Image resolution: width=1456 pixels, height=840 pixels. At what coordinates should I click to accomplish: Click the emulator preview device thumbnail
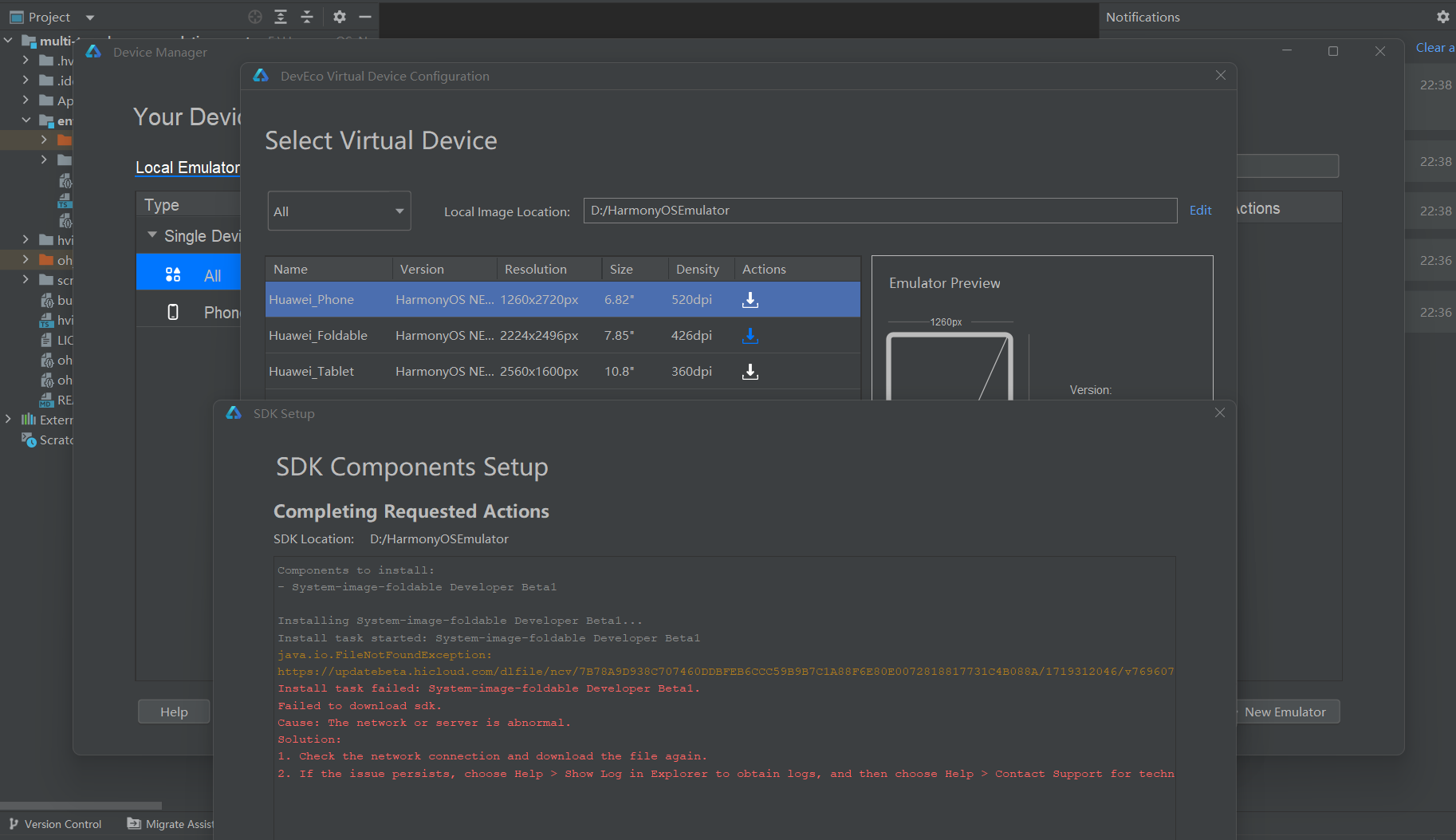pyautogui.click(x=950, y=366)
